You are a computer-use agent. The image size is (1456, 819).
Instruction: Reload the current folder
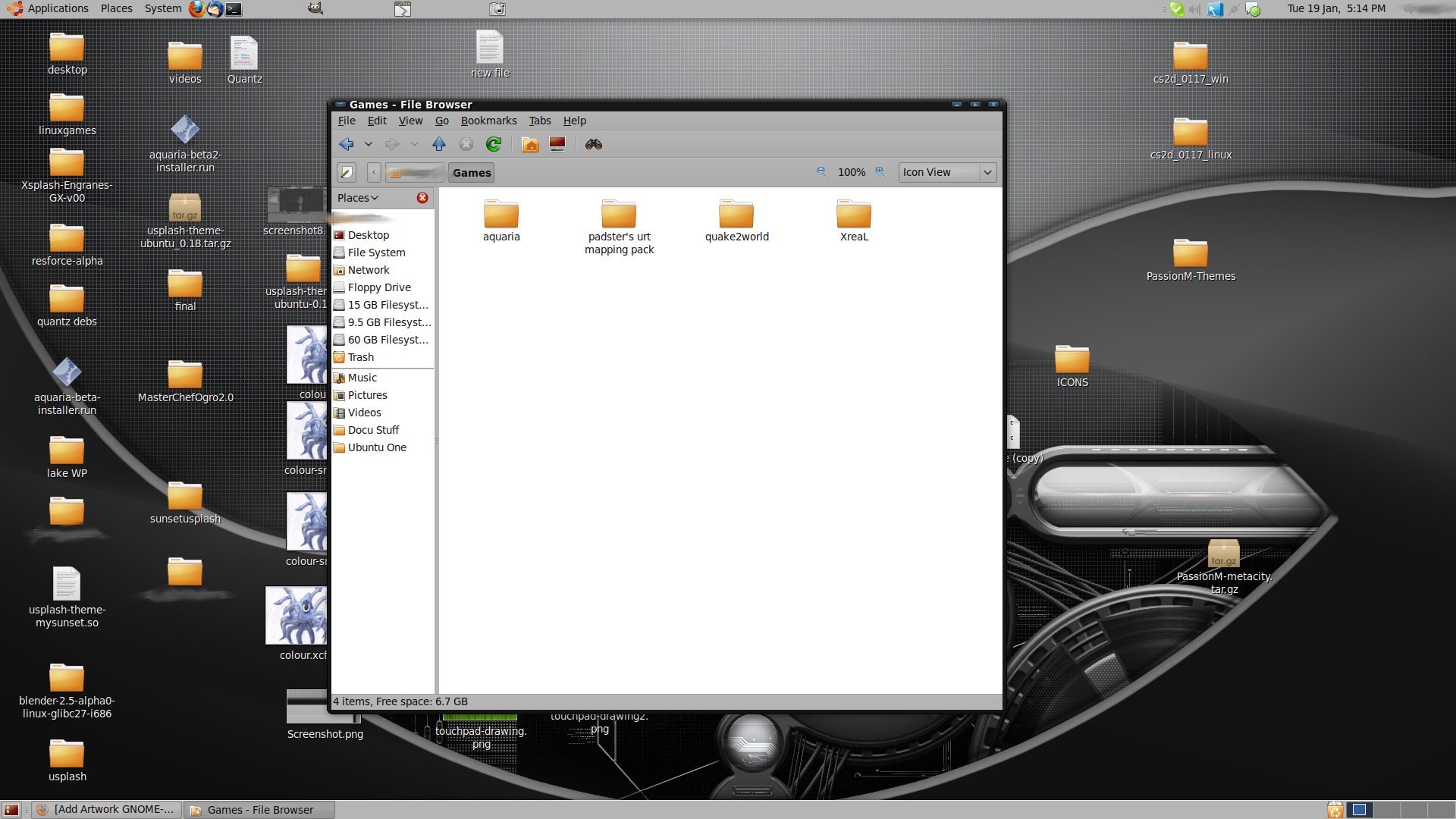[494, 144]
